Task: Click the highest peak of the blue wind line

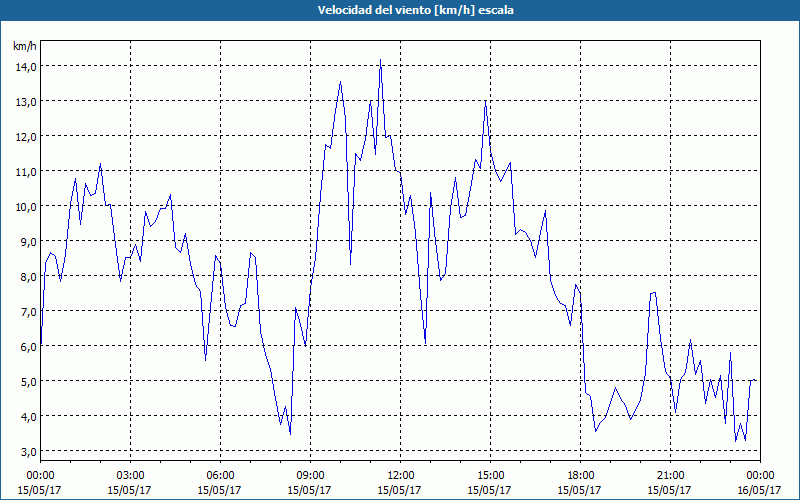Action: tap(381, 60)
